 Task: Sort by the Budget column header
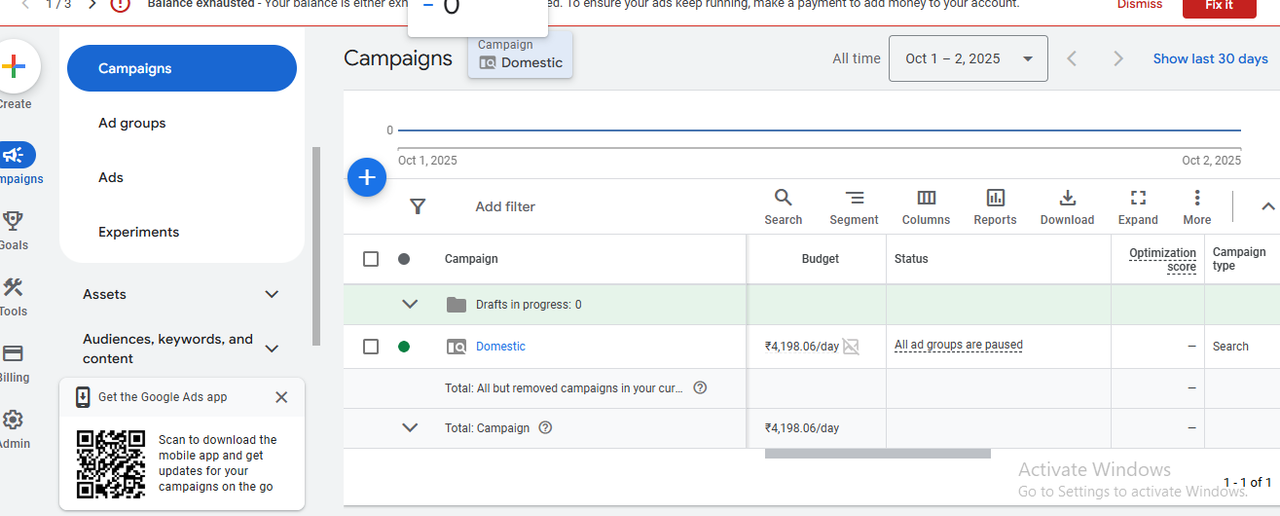820,259
